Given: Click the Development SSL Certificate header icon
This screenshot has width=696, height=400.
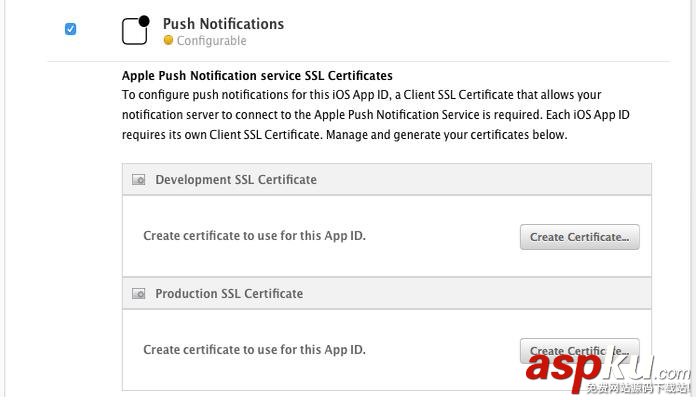Looking at the screenshot, I should point(139,180).
